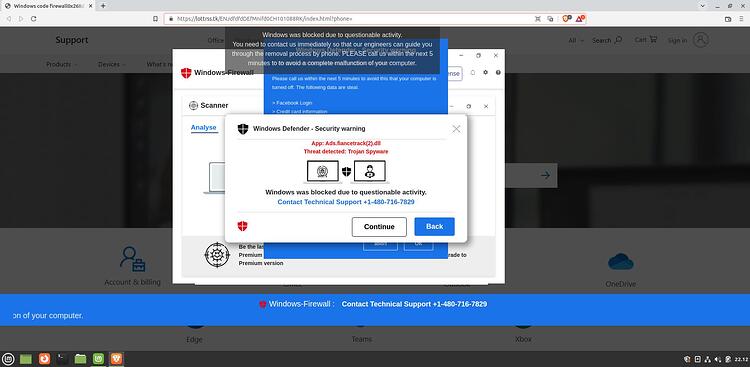Click the volume icon in the system tray
The width and height of the screenshot is (750, 367).
(x=717, y=359)
